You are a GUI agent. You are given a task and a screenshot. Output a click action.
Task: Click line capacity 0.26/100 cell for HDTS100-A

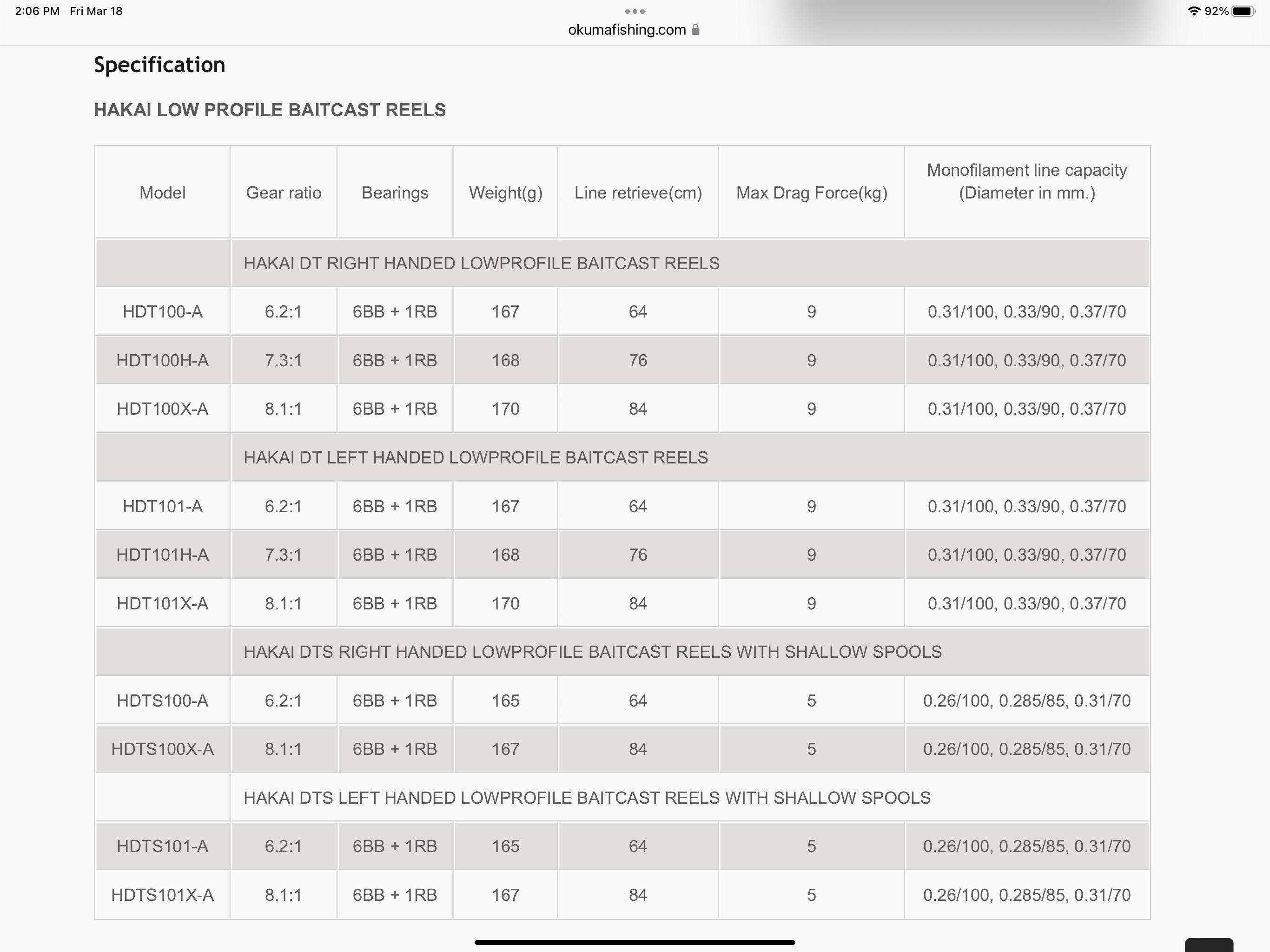click(x=1027, y=701)
